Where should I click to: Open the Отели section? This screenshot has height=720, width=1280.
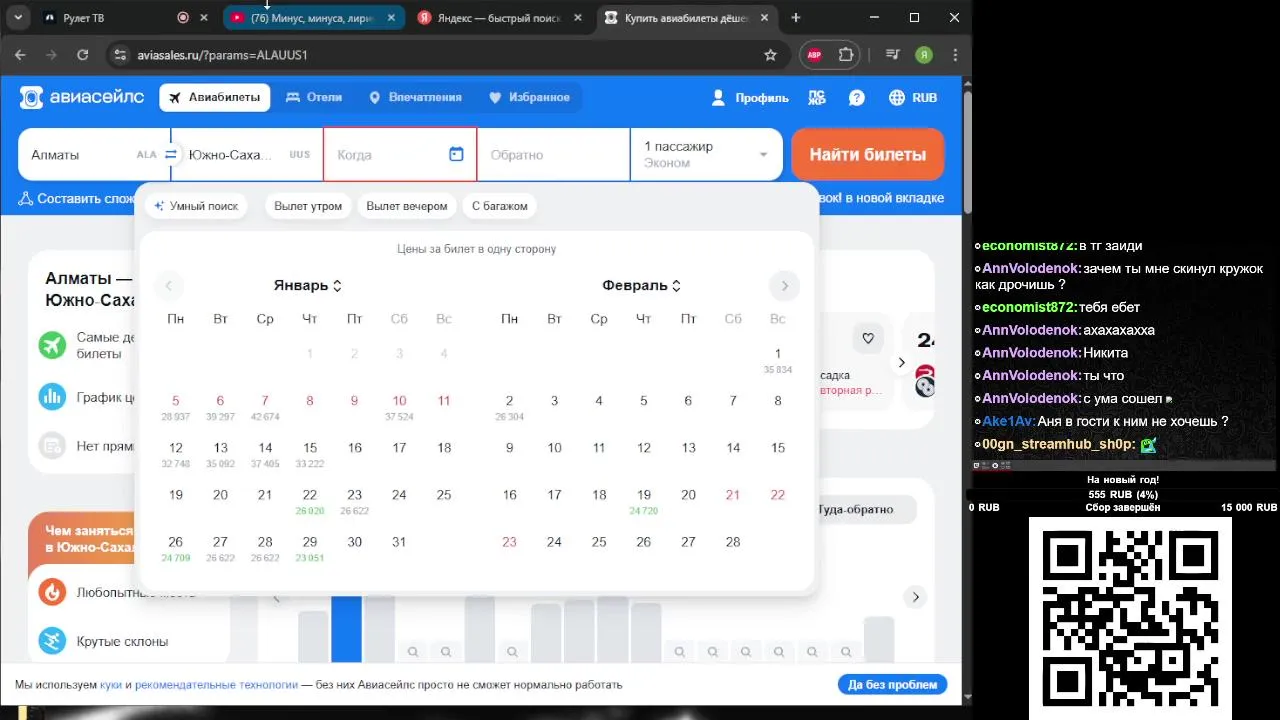pos(314,97)
